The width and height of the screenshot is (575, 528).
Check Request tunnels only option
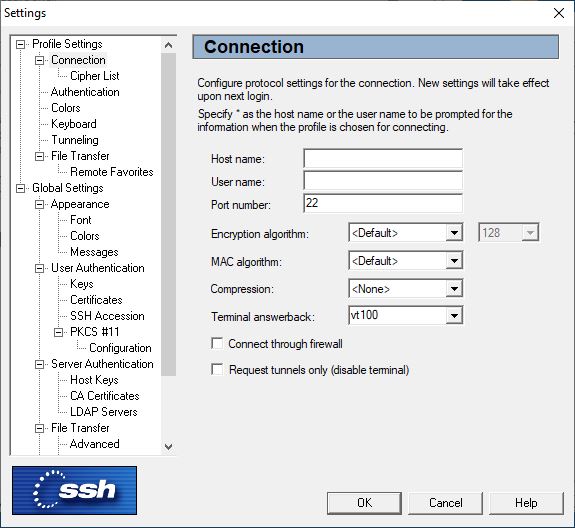(x=217, y=369)
